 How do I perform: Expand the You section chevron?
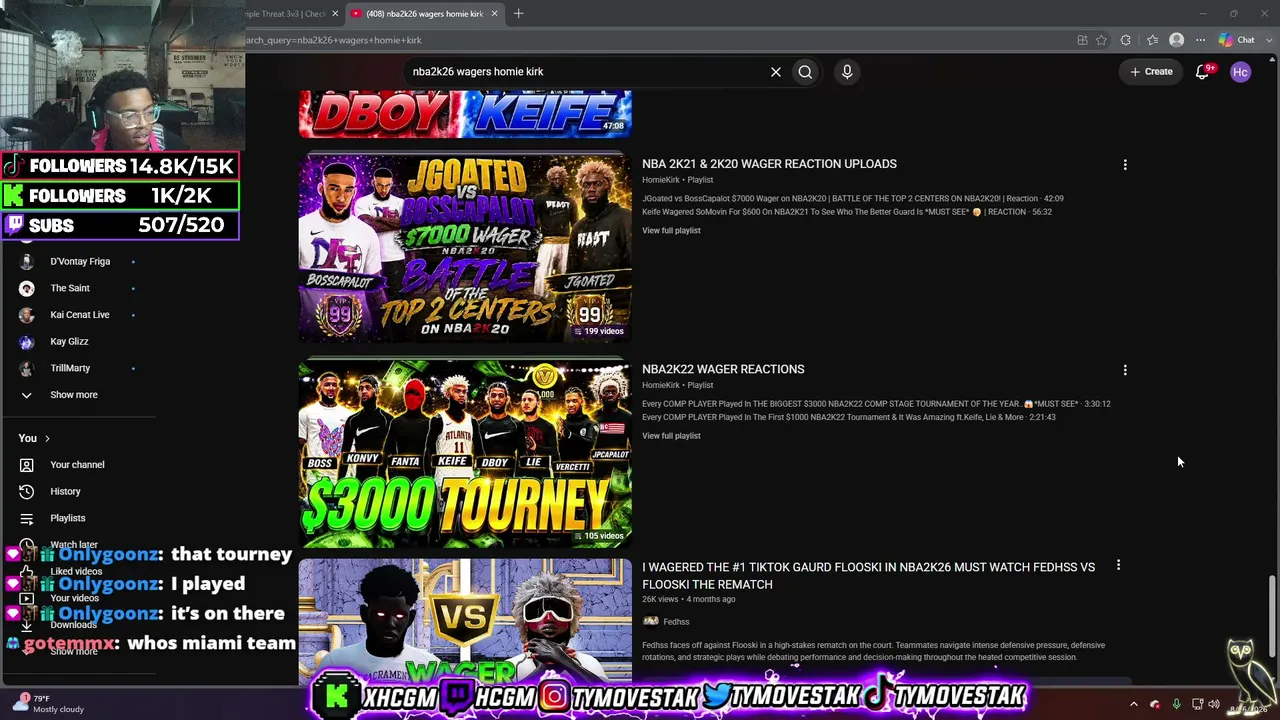tap(47, 438)
